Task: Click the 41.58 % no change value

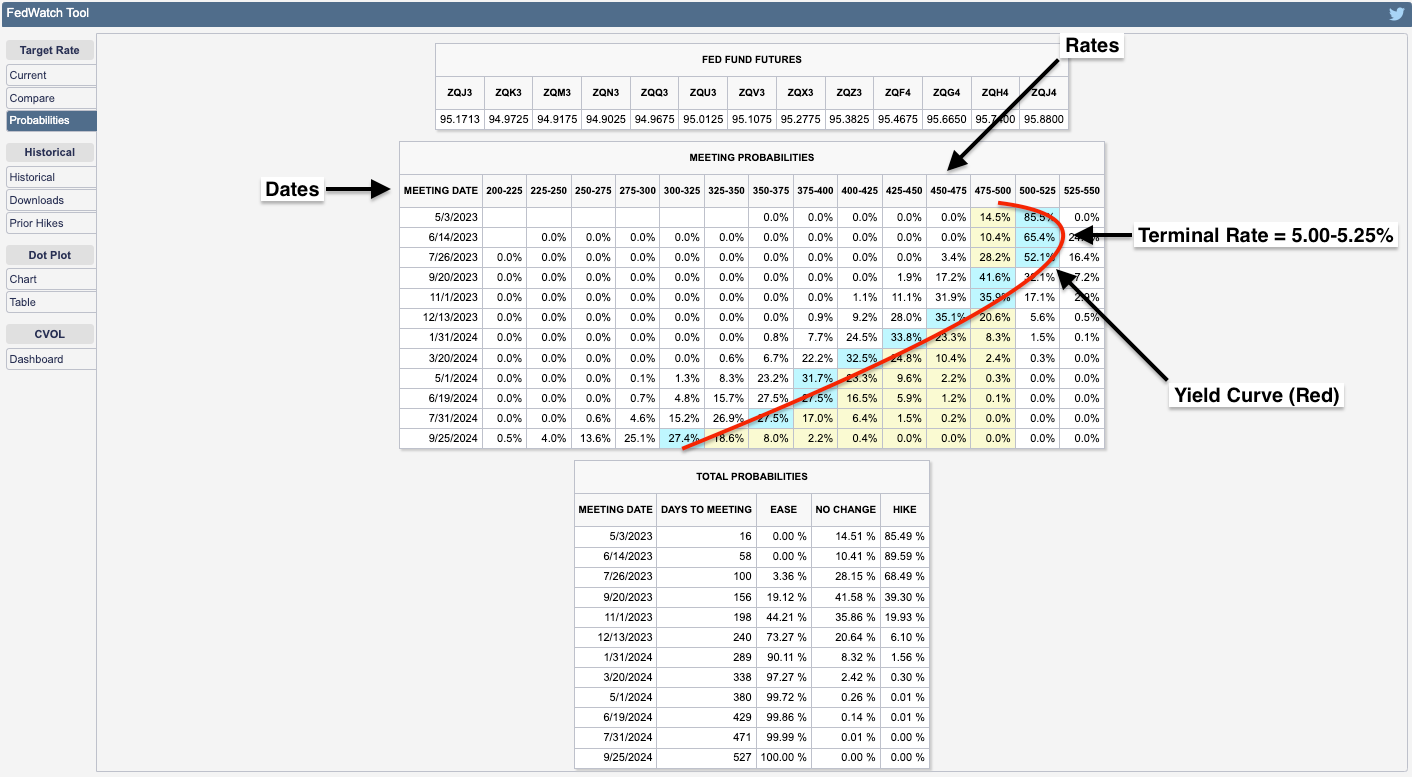Action: pyautogui.click(x=845, y=596)
